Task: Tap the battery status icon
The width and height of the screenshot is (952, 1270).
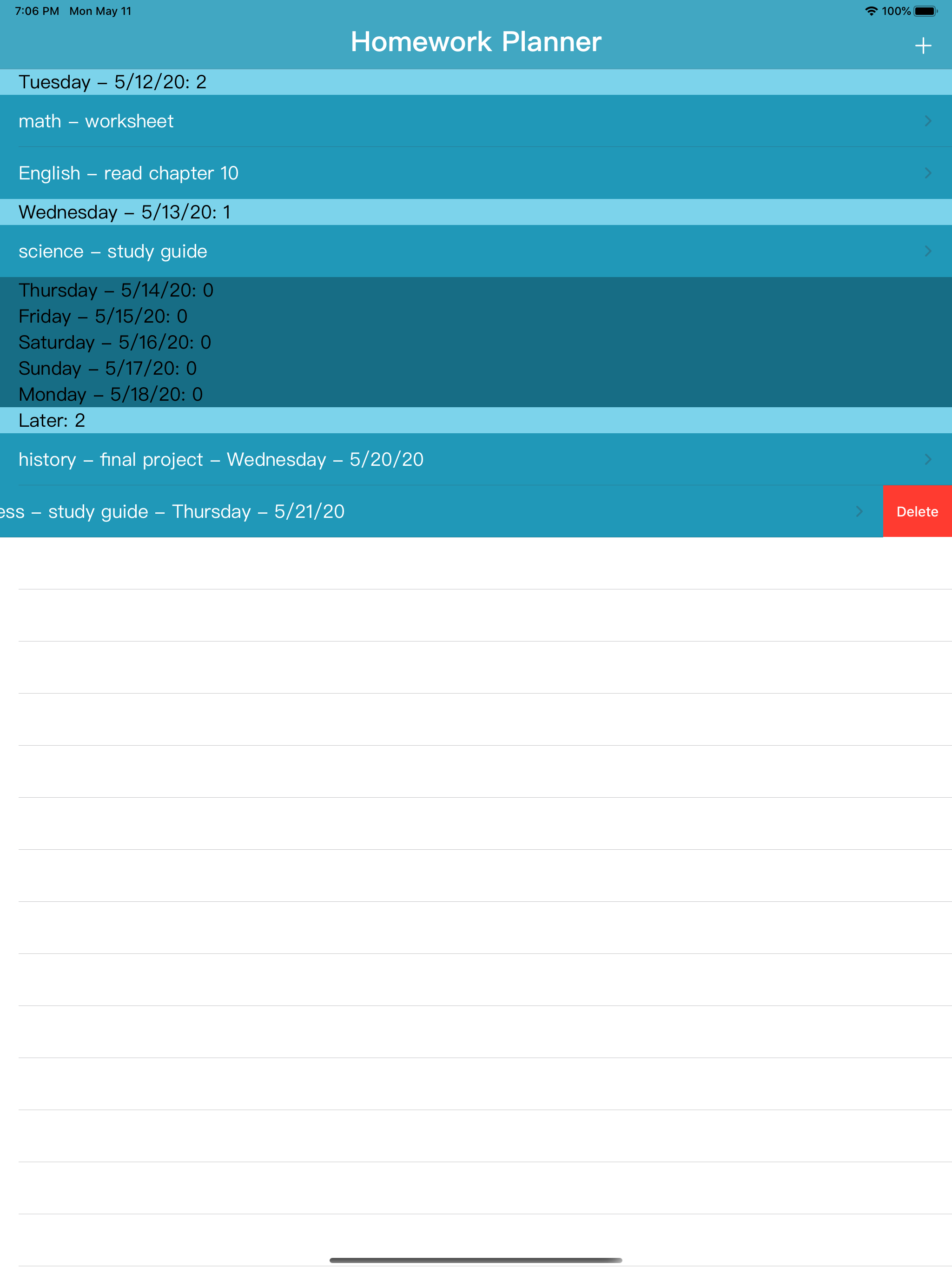Action: point(926,11)
